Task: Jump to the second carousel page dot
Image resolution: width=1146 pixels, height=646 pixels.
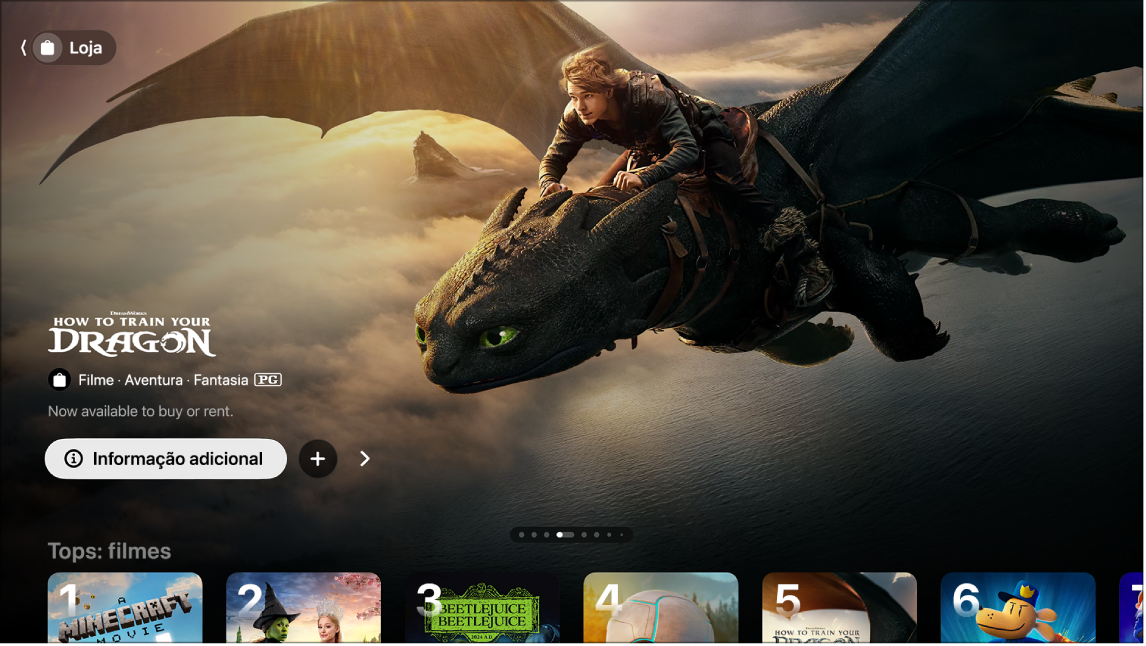Action: [x=534, y=535]
